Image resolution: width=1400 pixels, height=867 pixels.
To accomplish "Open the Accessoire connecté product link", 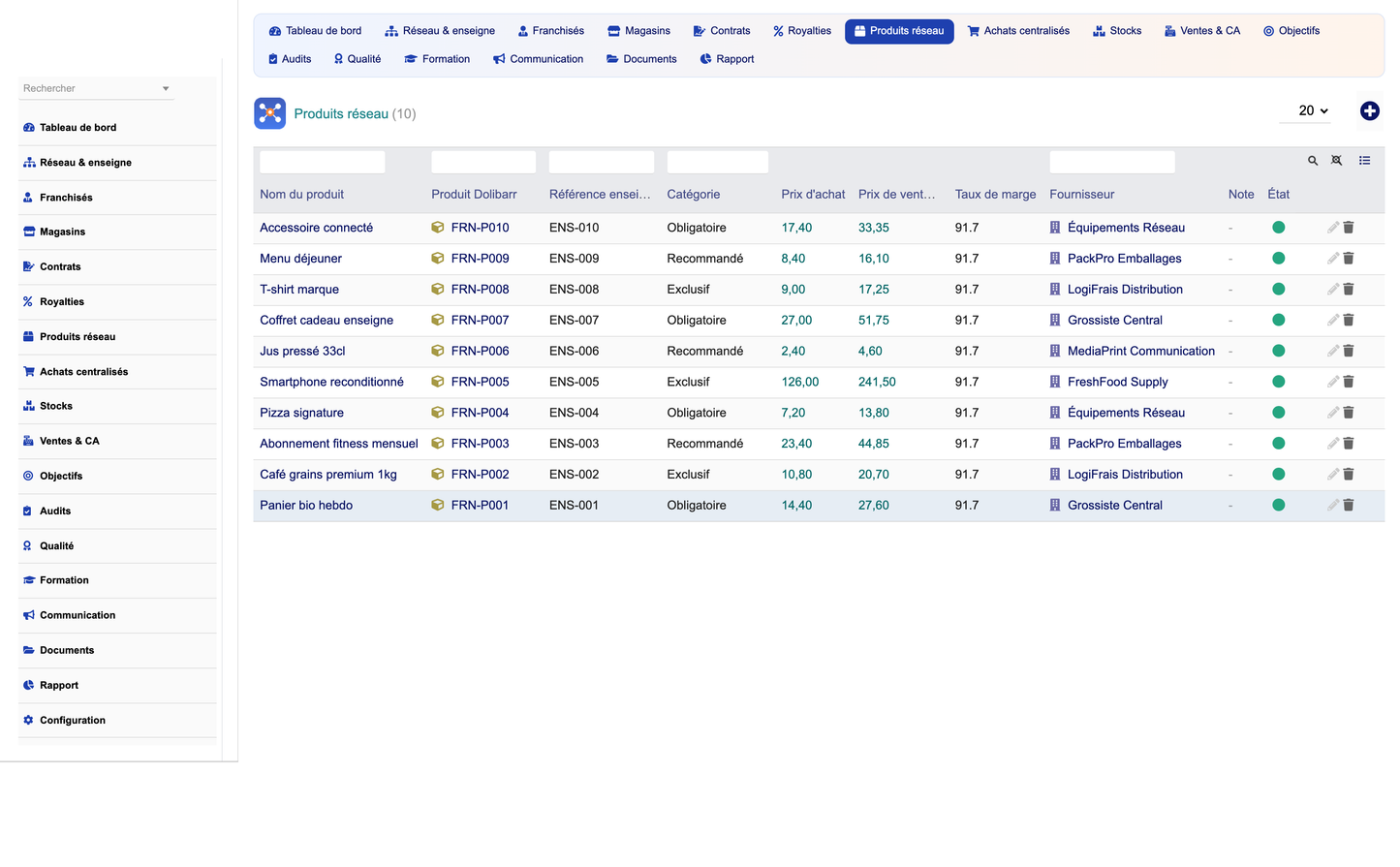I will tap(316, 228).
